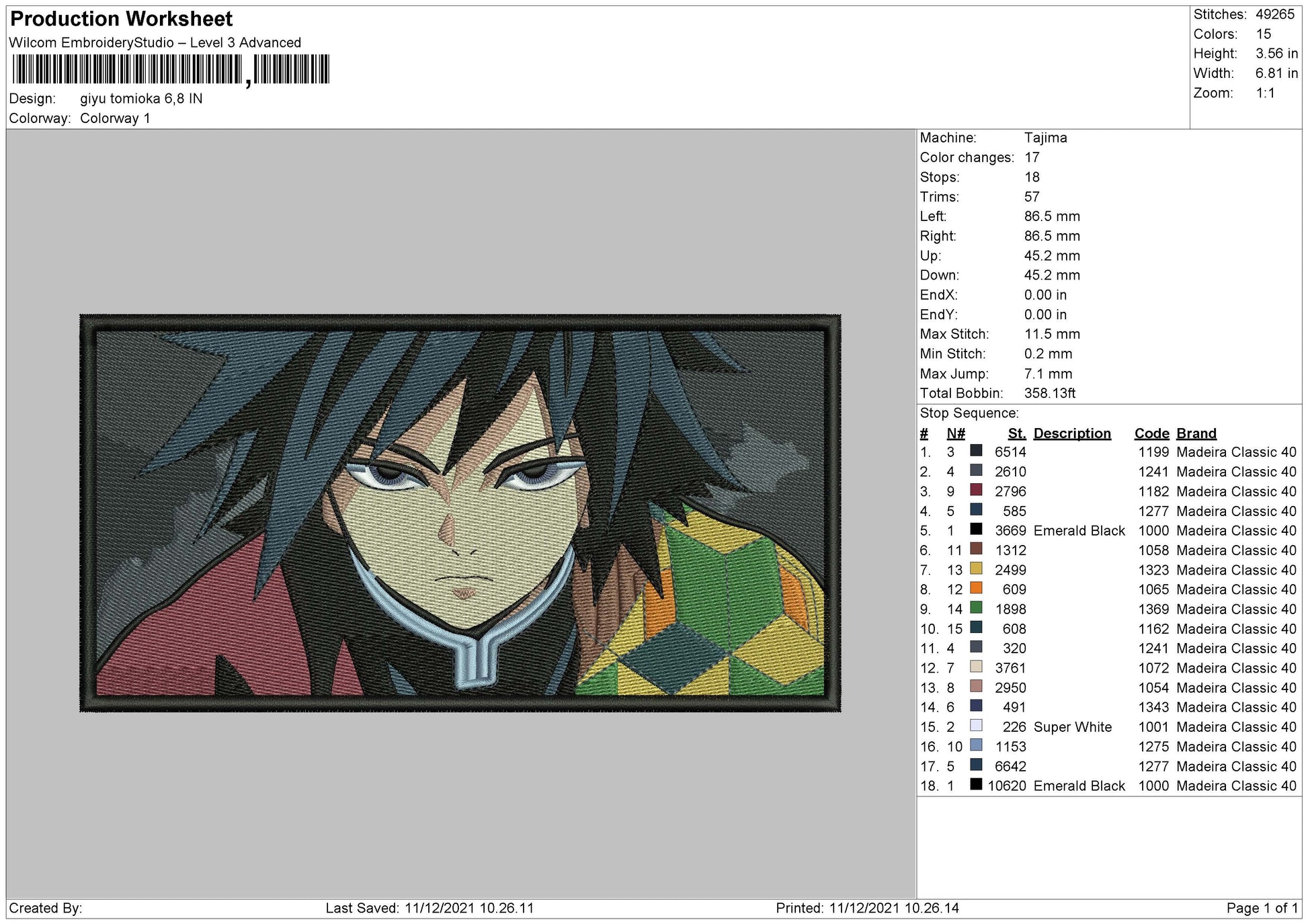The width and height of the screenshot is (1308, 924).
Task: Click the barcode under the worksheet title
Action: click(x=171, y=69)
